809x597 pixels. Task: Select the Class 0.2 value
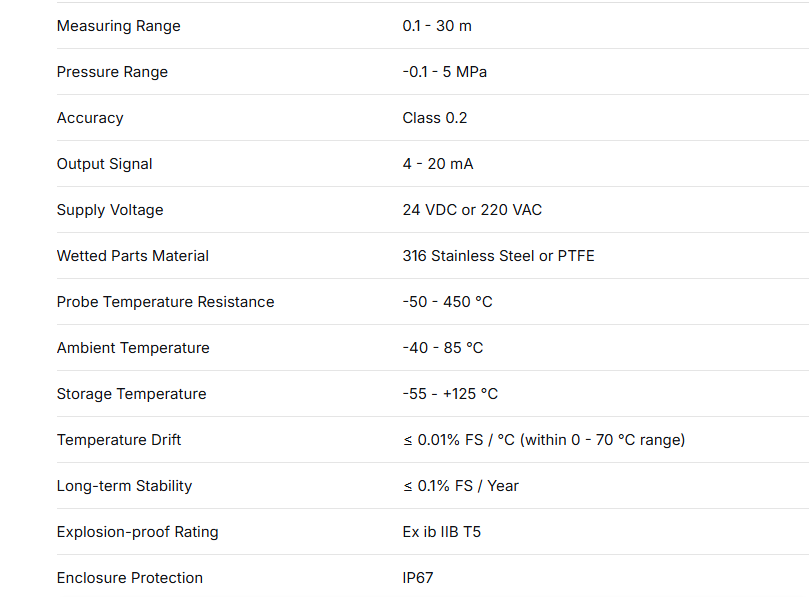pyautogui.click(x=435, y=118)
